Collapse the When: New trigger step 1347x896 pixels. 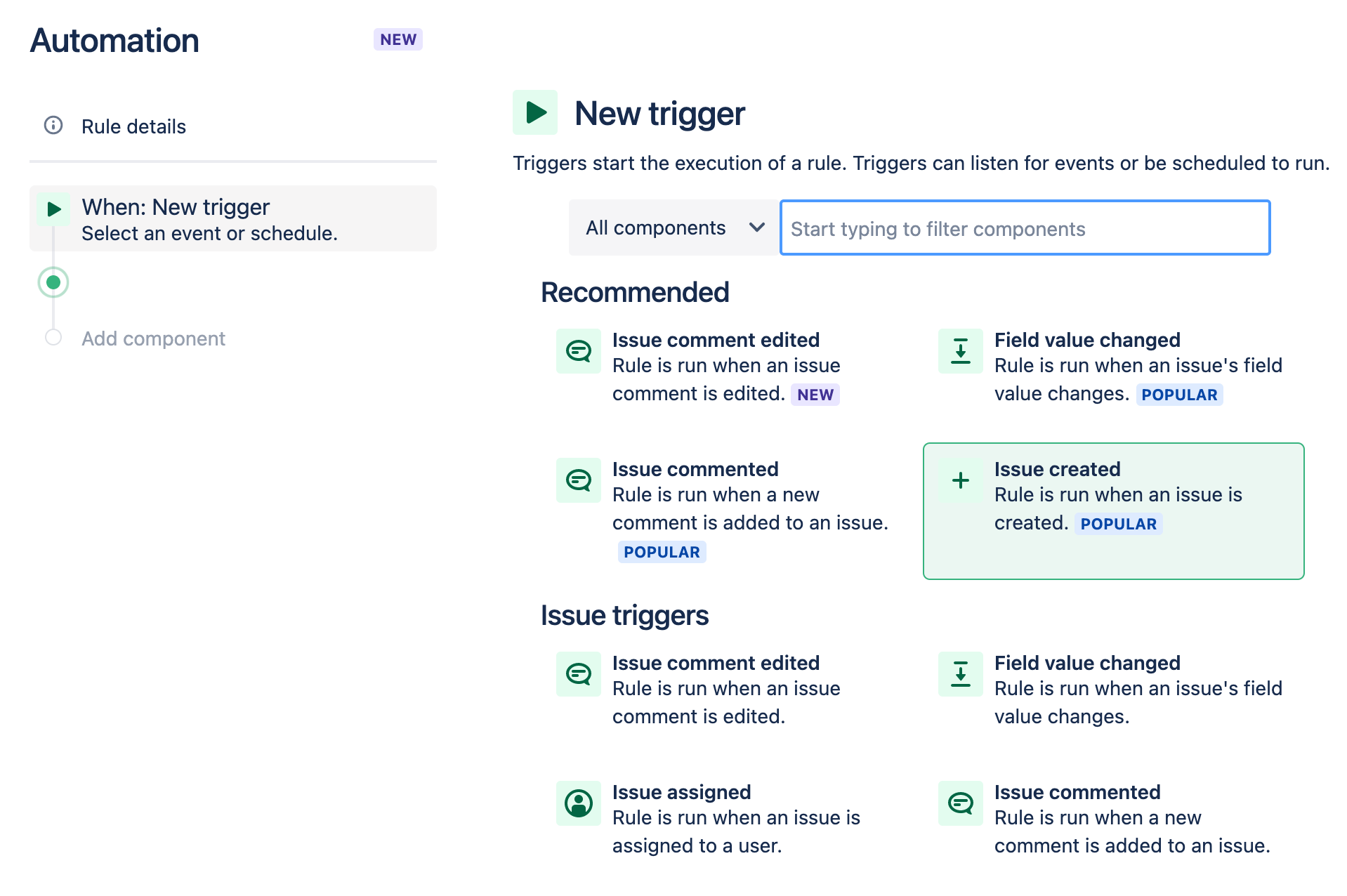[232, 218]
